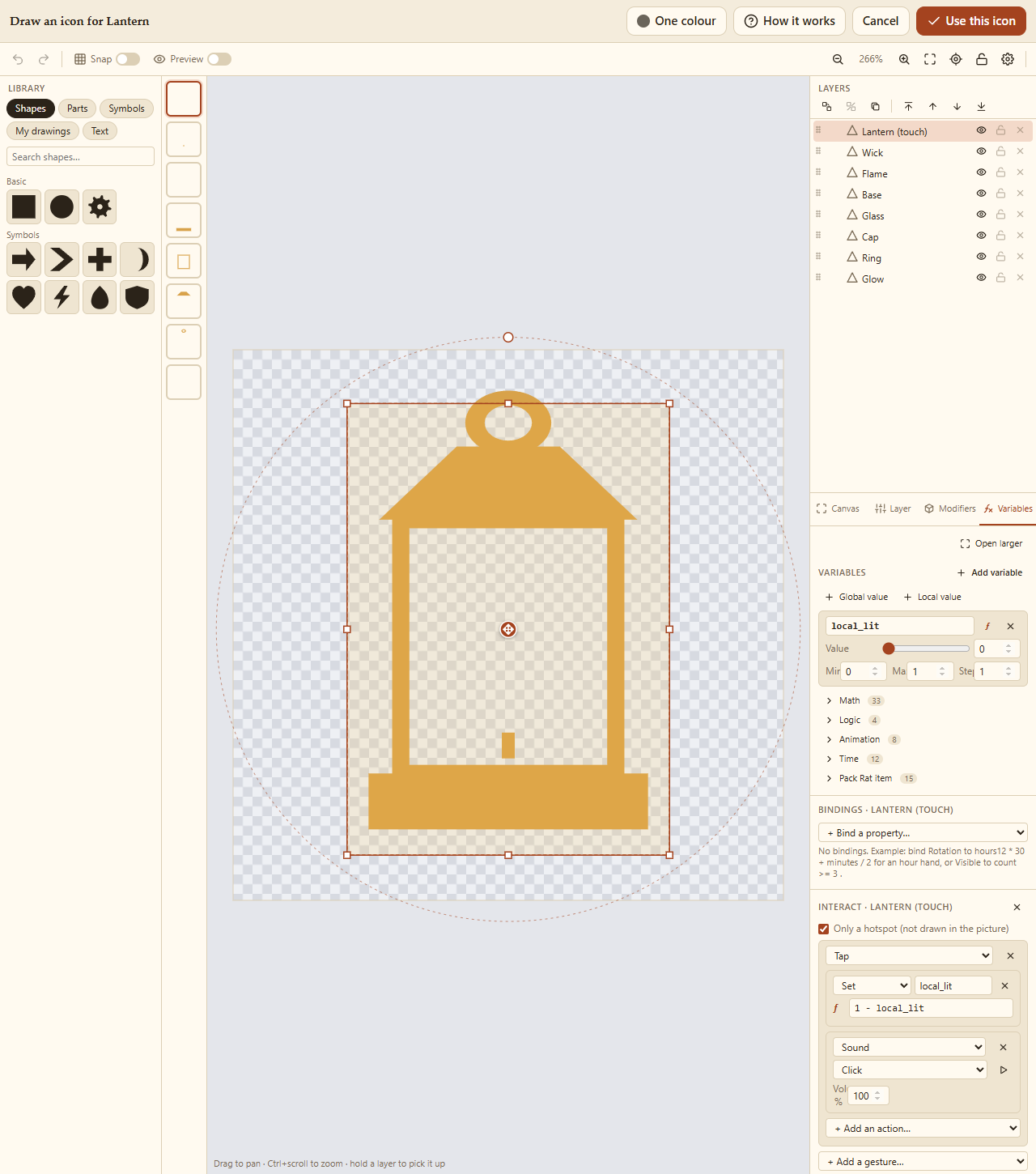Open the Parts library tab
Image resolution: width=1036 pixels, height=1174 pixels.
coord(78,108)
